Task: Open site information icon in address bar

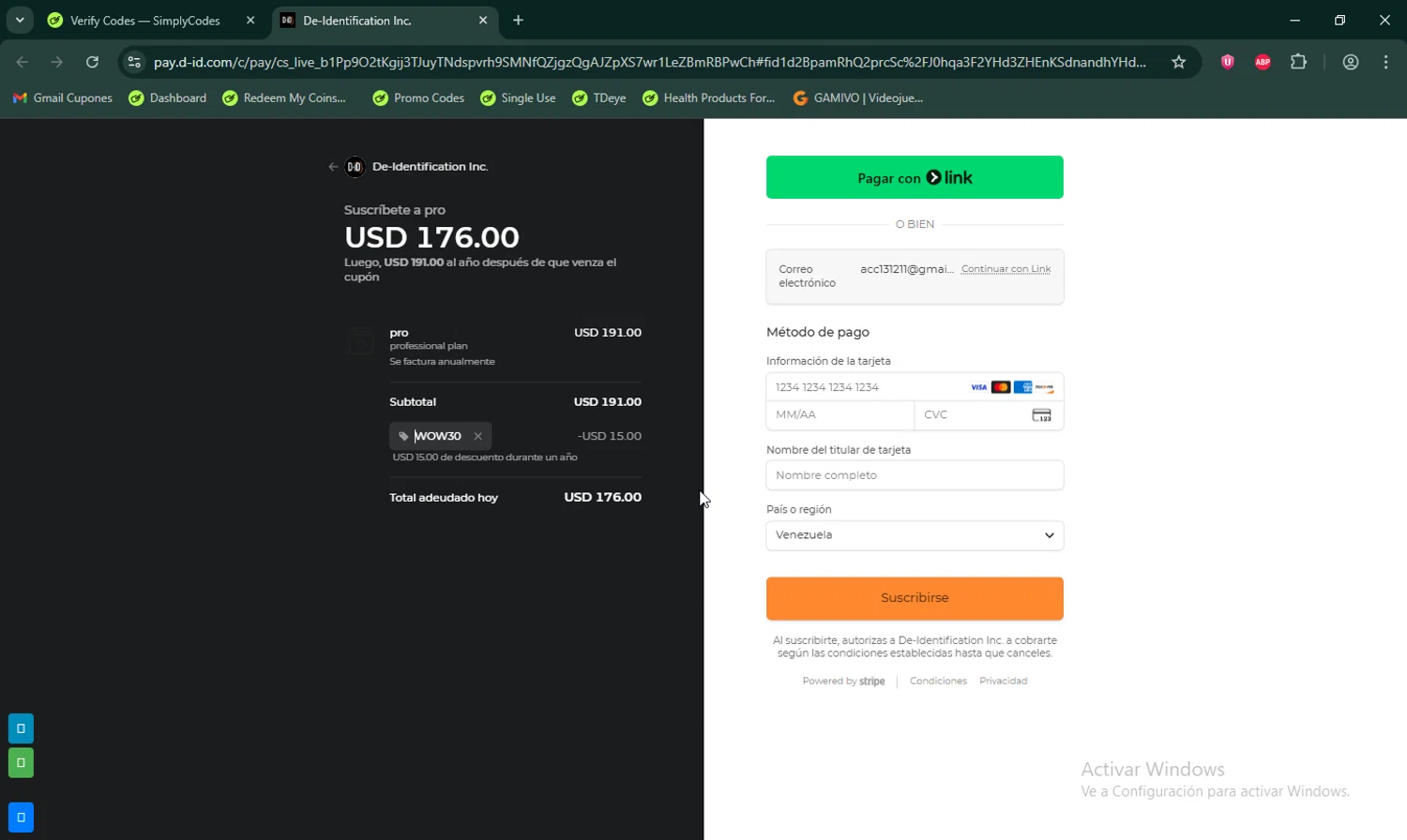Action: pos(134,62)
